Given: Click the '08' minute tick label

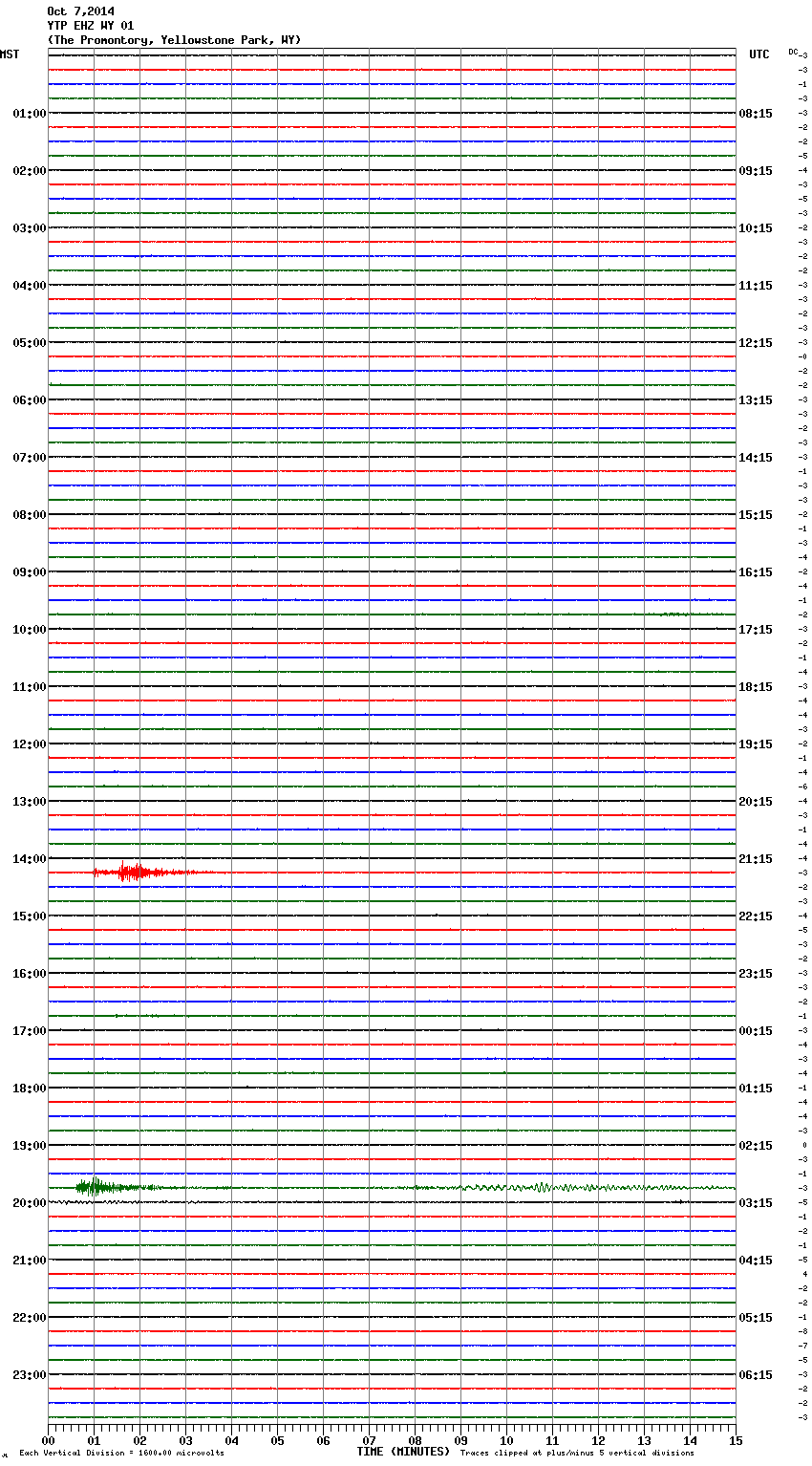Looking at the screenshot, I should (x=415, y=1440).
